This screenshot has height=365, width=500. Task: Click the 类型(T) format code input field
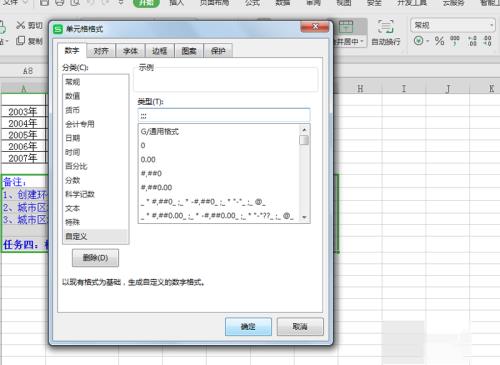pos(224,115)
